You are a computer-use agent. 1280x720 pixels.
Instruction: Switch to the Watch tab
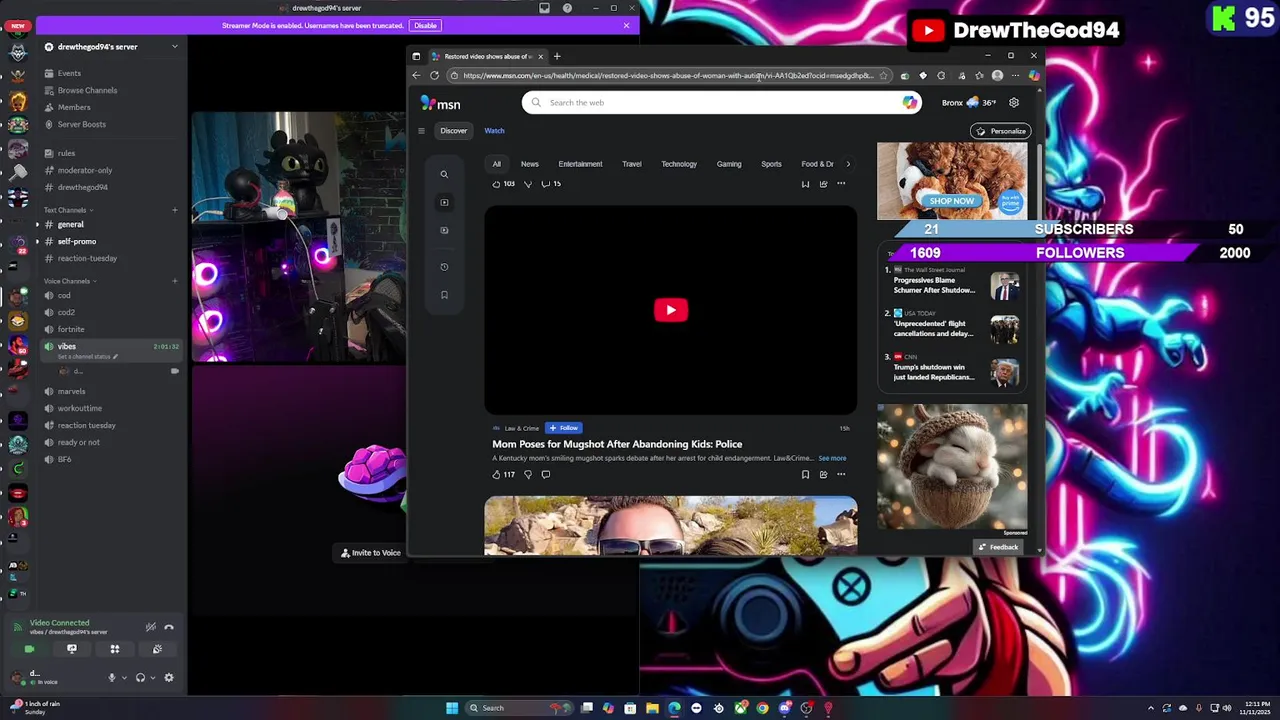(x=494, y=131)
